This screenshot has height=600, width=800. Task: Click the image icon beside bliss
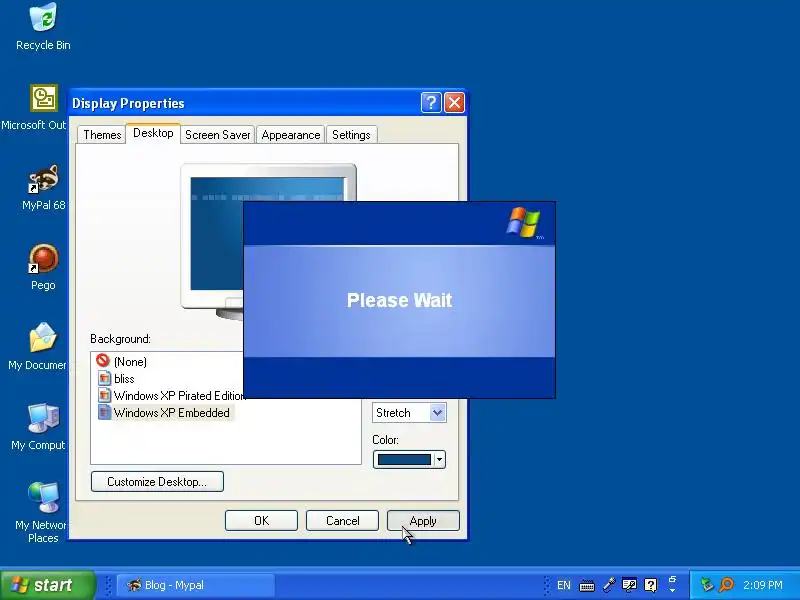pyautogui.click(x=105, y=378)
